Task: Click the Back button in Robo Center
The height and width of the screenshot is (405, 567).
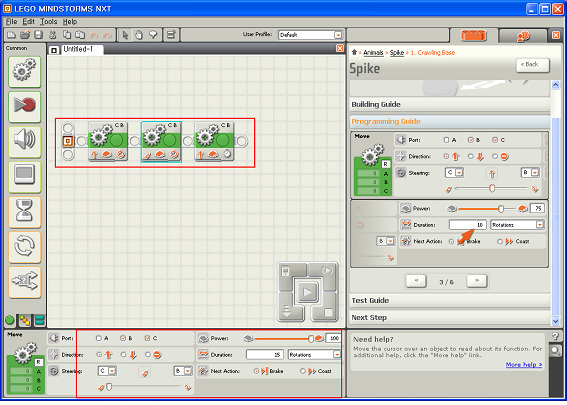Action: (533, 65)
